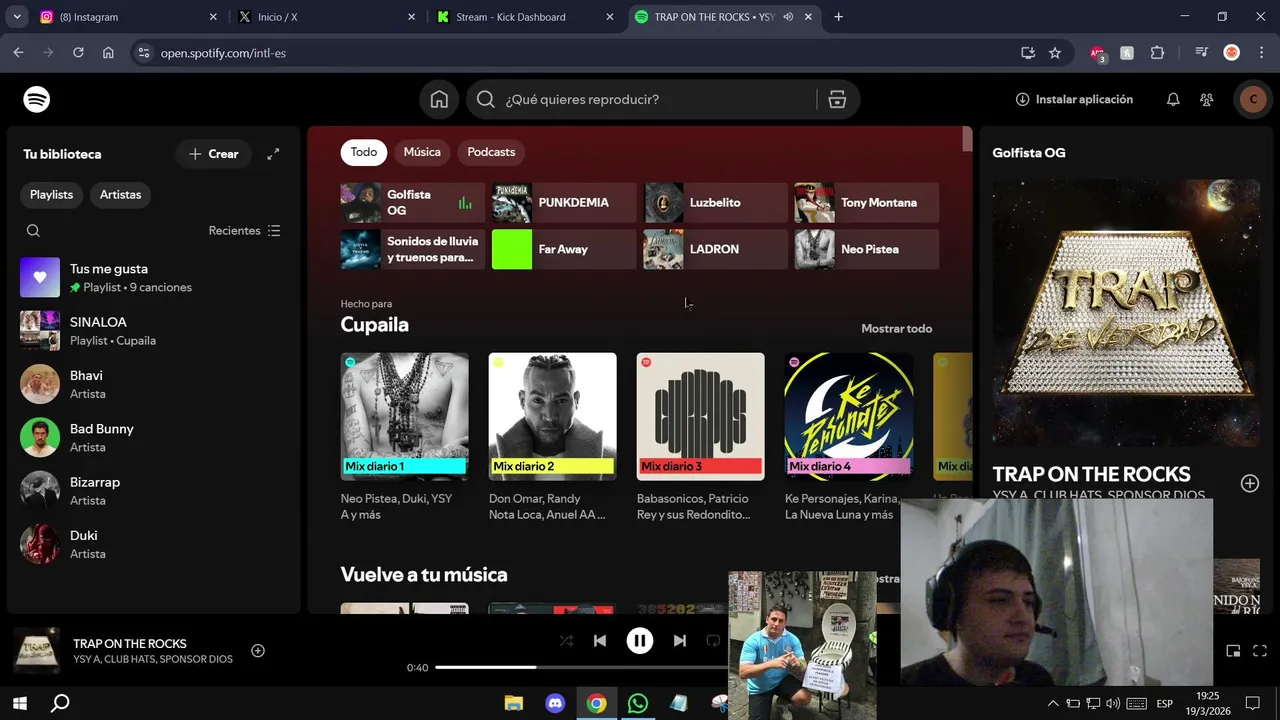Install app icon in address bar
This screenshot has width=1280, height=720.
(1027, 53)
